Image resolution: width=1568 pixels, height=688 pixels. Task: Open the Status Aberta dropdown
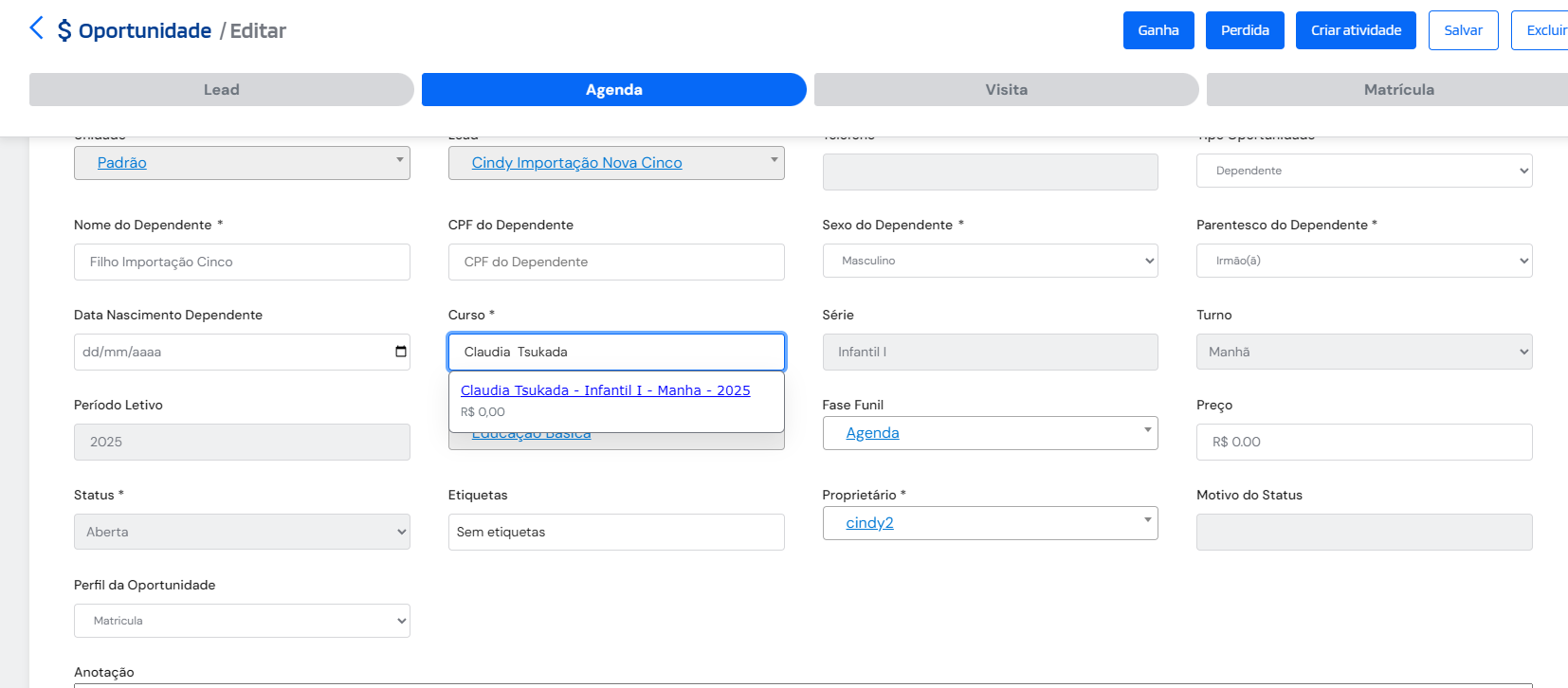(242, 532)
